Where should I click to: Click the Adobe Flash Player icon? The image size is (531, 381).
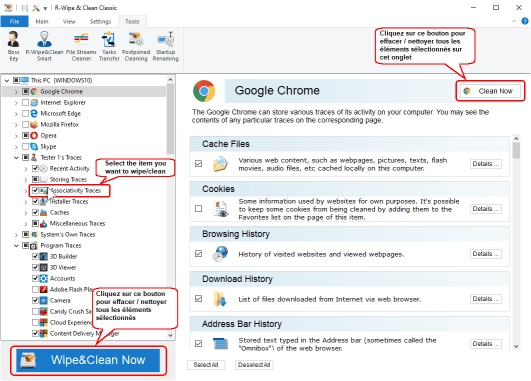43,290
